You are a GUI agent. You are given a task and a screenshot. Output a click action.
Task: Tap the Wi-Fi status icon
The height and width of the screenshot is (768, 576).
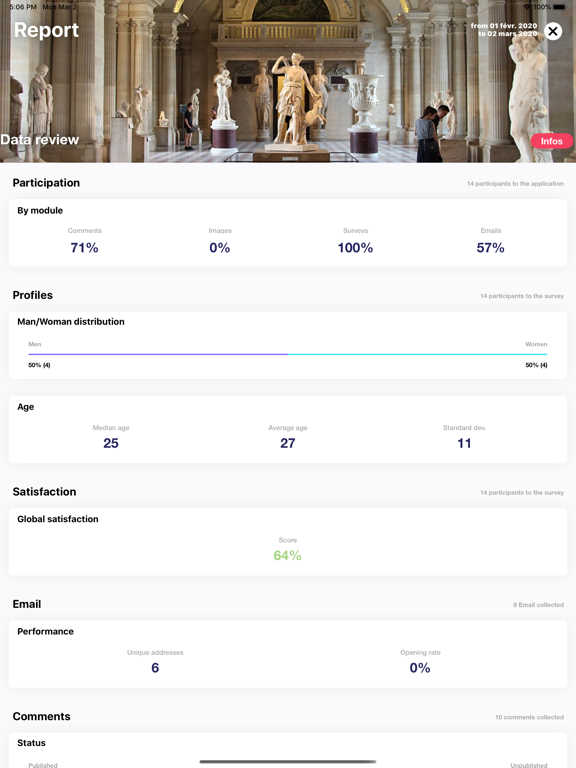click(527, 7)
